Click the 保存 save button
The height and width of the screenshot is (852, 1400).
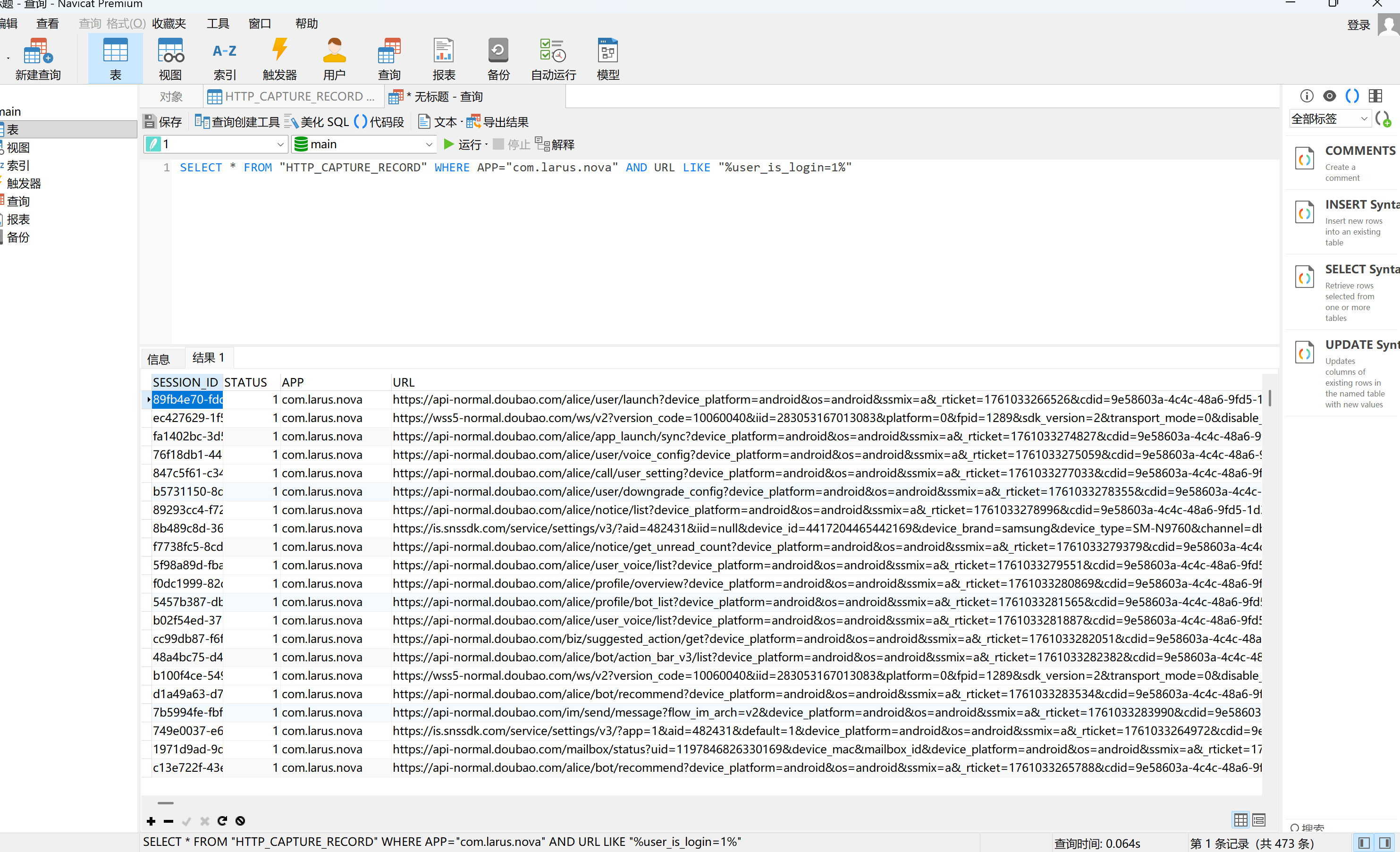pos(162,122)
